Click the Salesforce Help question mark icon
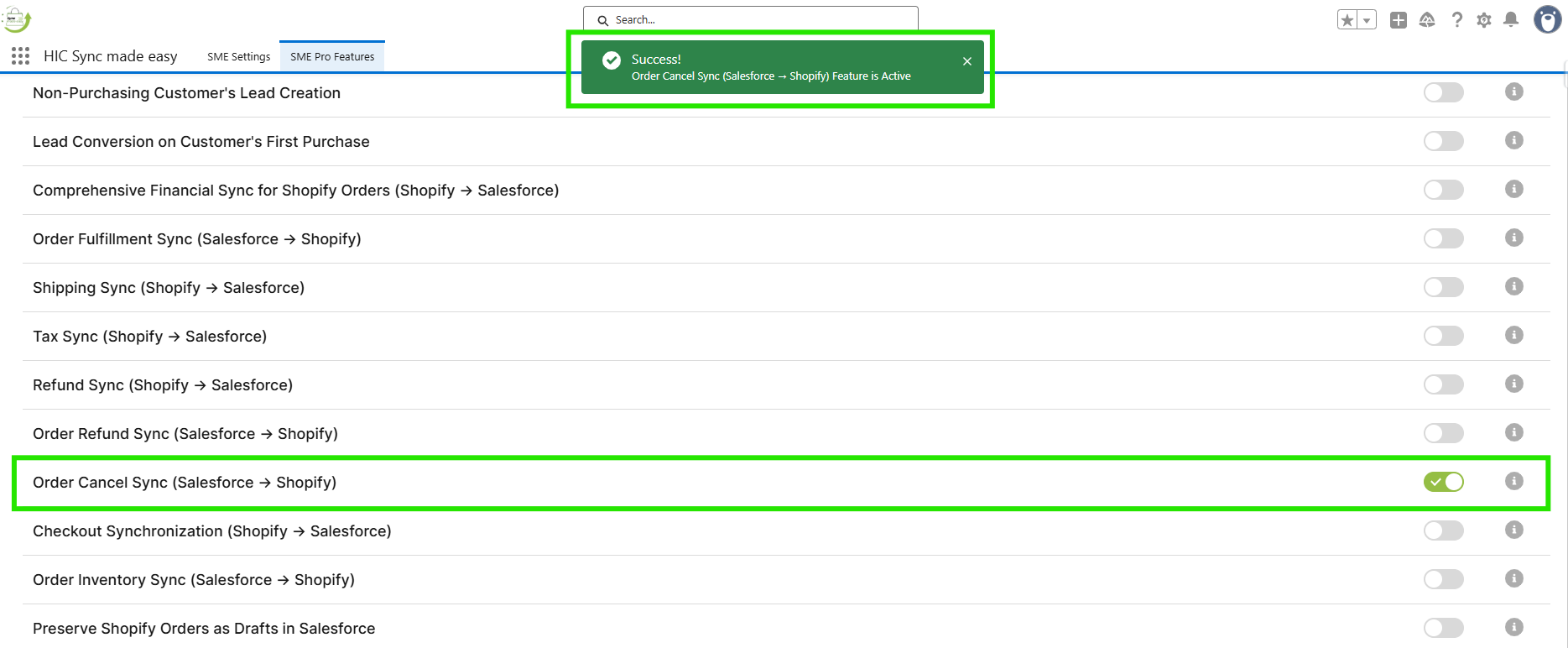Screen dimensions: 1568x648 [1457, 20]
